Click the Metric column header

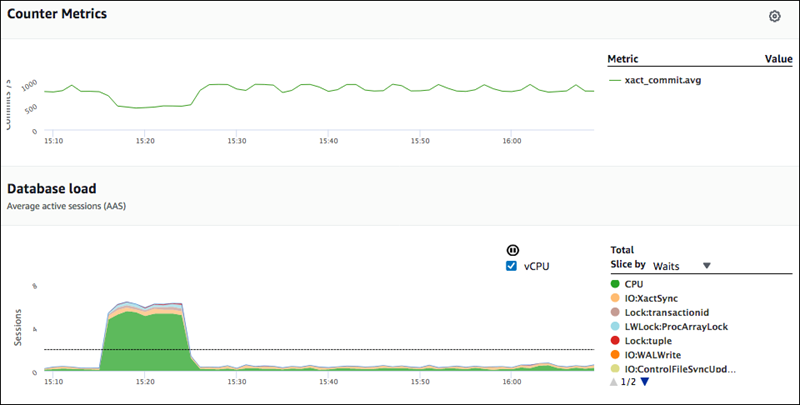click(x=623, y=59)
